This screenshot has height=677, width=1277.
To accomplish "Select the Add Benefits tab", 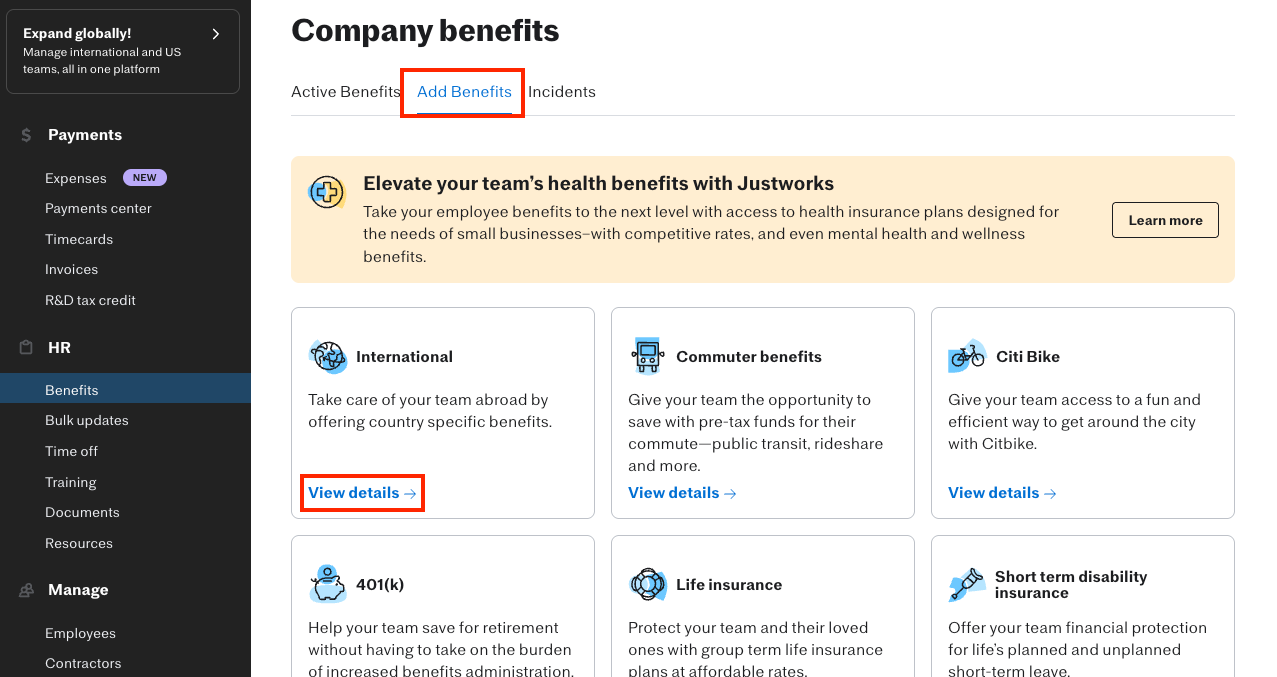I will pos(464,92).
